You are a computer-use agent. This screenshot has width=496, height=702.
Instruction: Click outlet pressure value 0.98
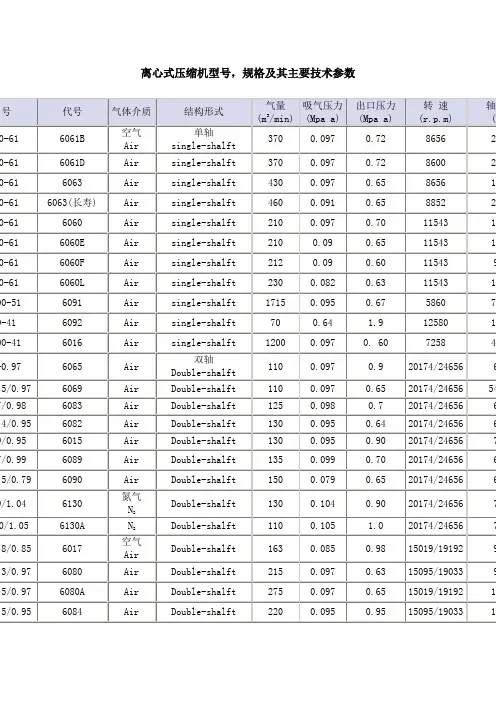tap(376, 549)
